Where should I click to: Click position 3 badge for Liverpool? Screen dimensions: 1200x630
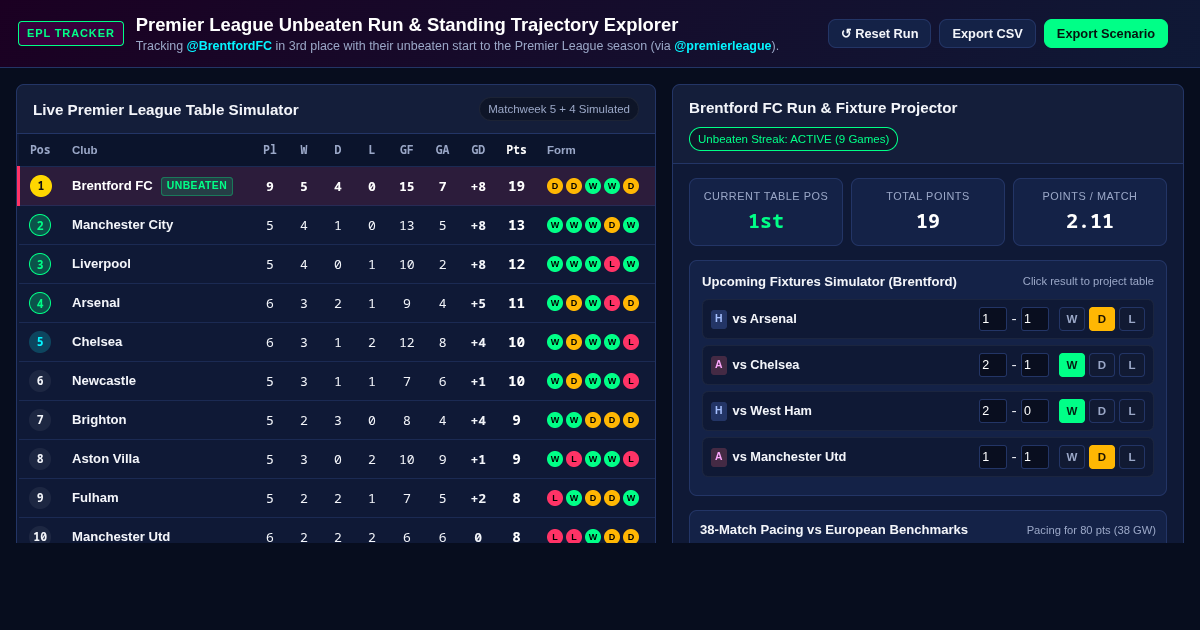40,264
